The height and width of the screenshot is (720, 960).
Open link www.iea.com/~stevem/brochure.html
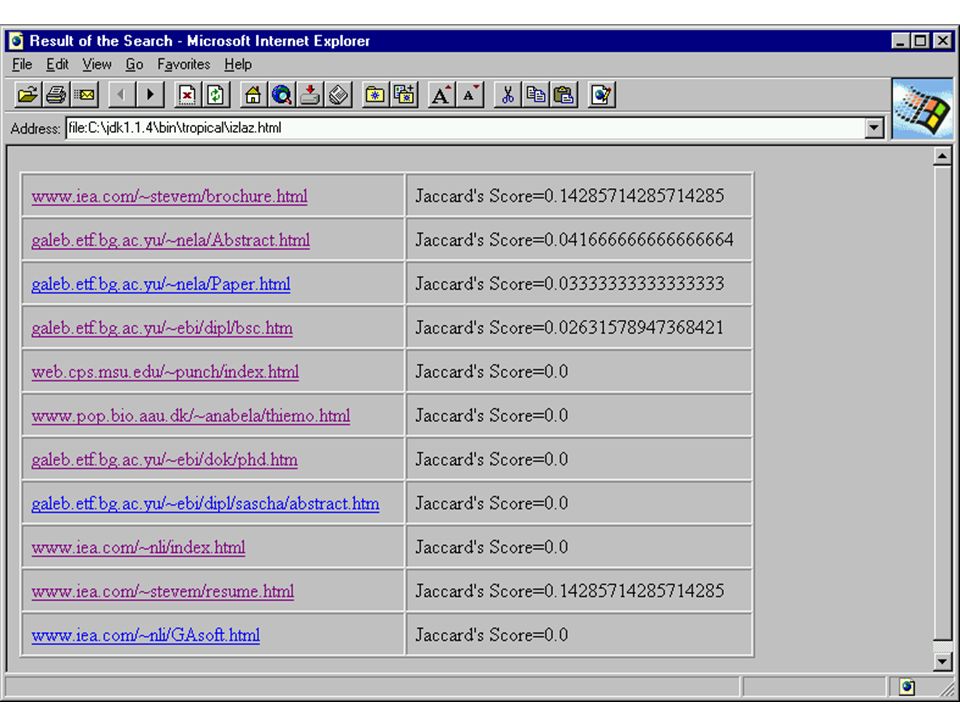pos(170,197)
